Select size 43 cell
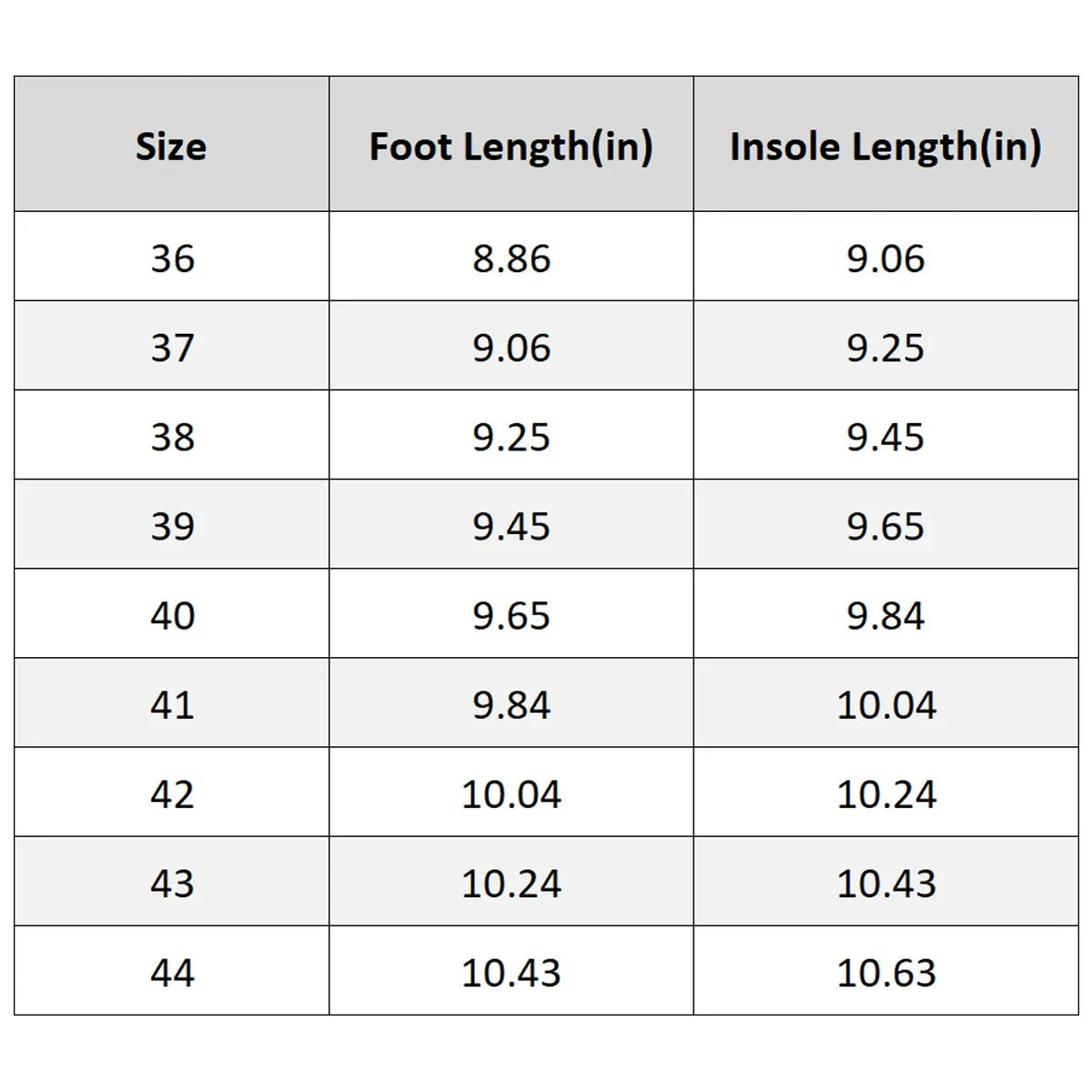The height and width of the screenshot is (1092, 1092). click(171, 882)
